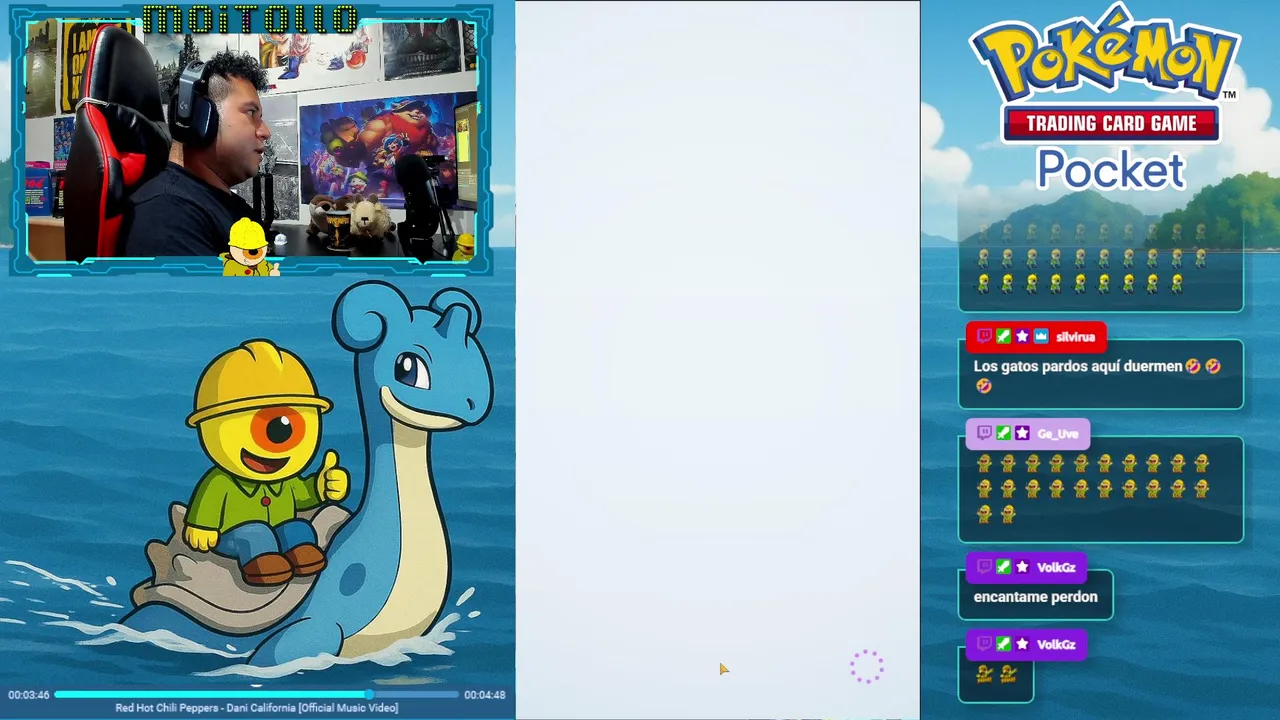Click the blue crown badge next to silvirua
The height and width of the screenshot is (720, 1280).
pyautogui.click(x=1041, y=337)
